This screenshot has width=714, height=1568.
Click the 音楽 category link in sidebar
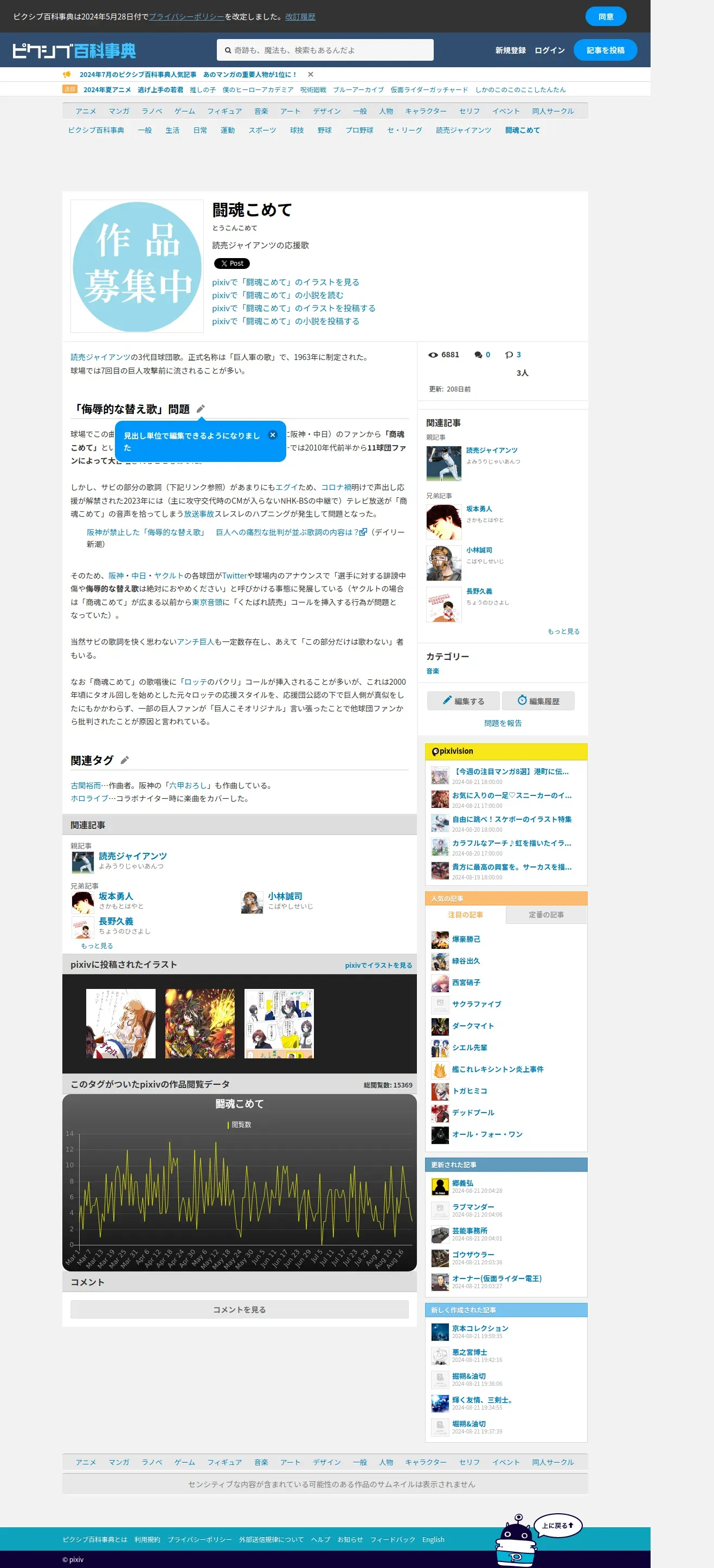[x=432, y=671]
